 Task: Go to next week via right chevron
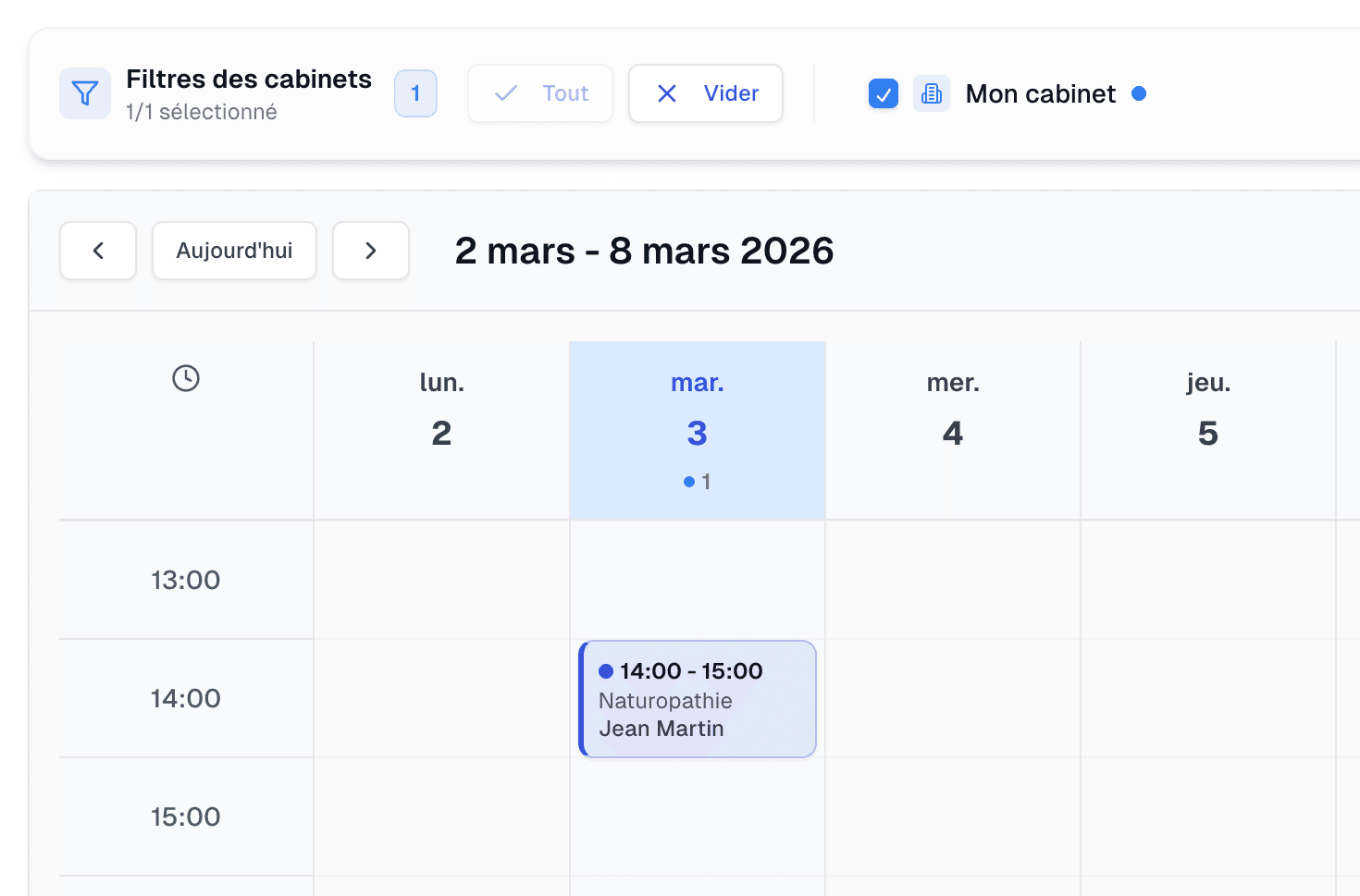370,251
